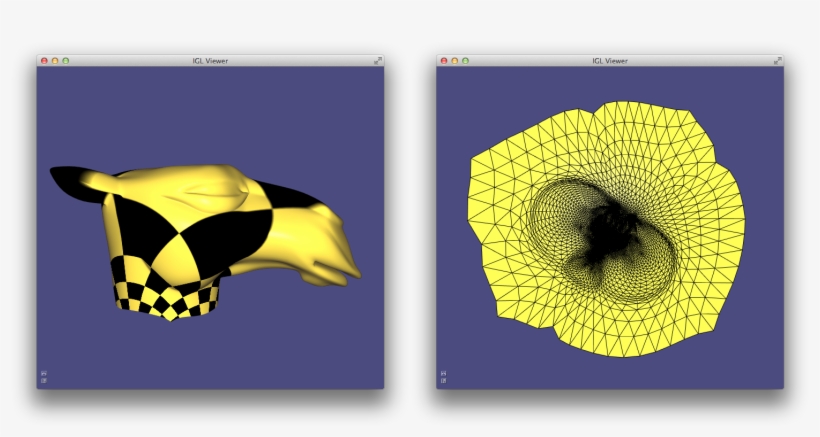The height and width of the screenshot is (437, 820).
Task: Click upper minimized bar icon in right viewer
Action: [x=443, y=373]
